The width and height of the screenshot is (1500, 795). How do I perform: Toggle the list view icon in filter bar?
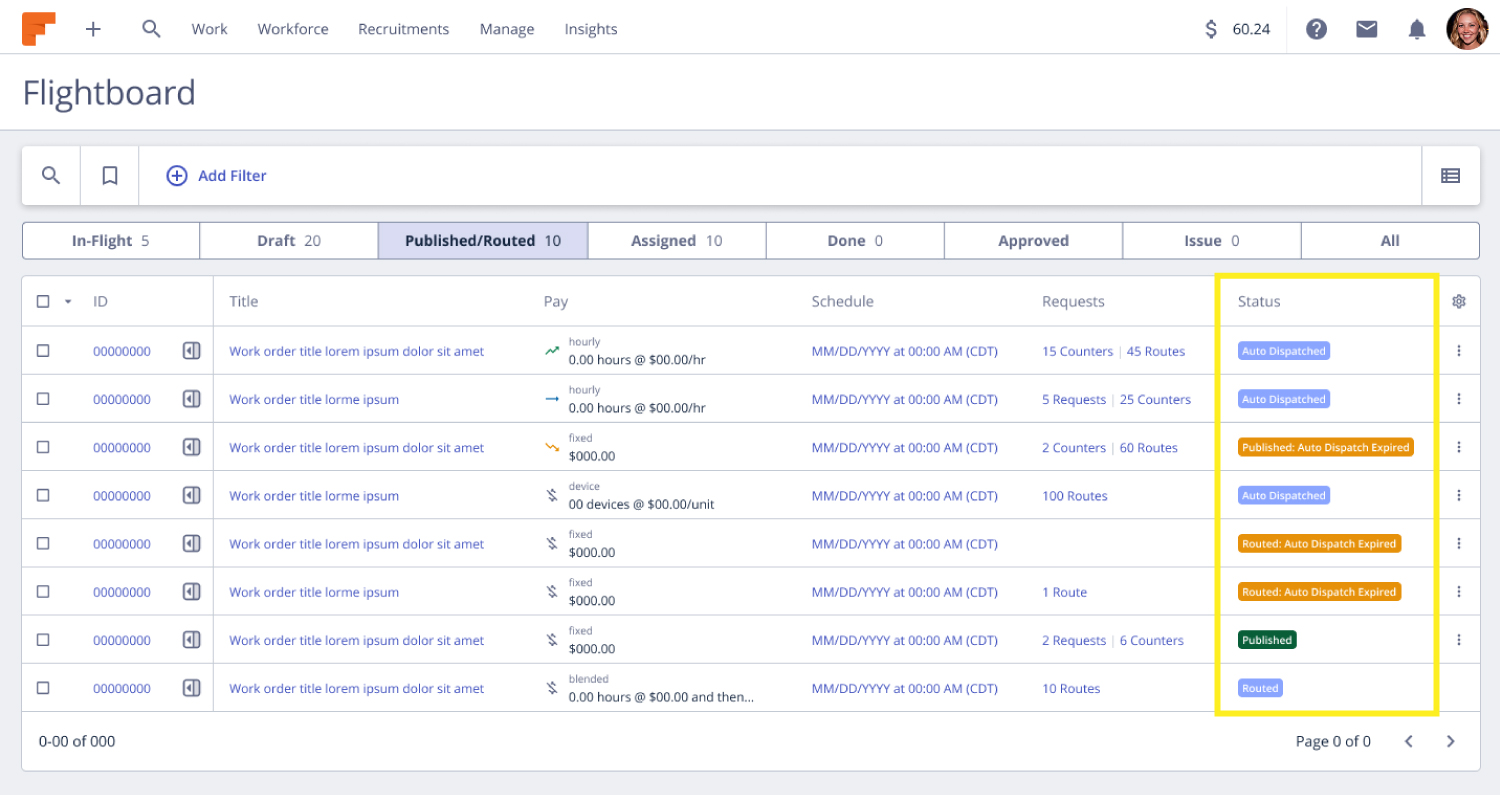[x=1450, y=176]
